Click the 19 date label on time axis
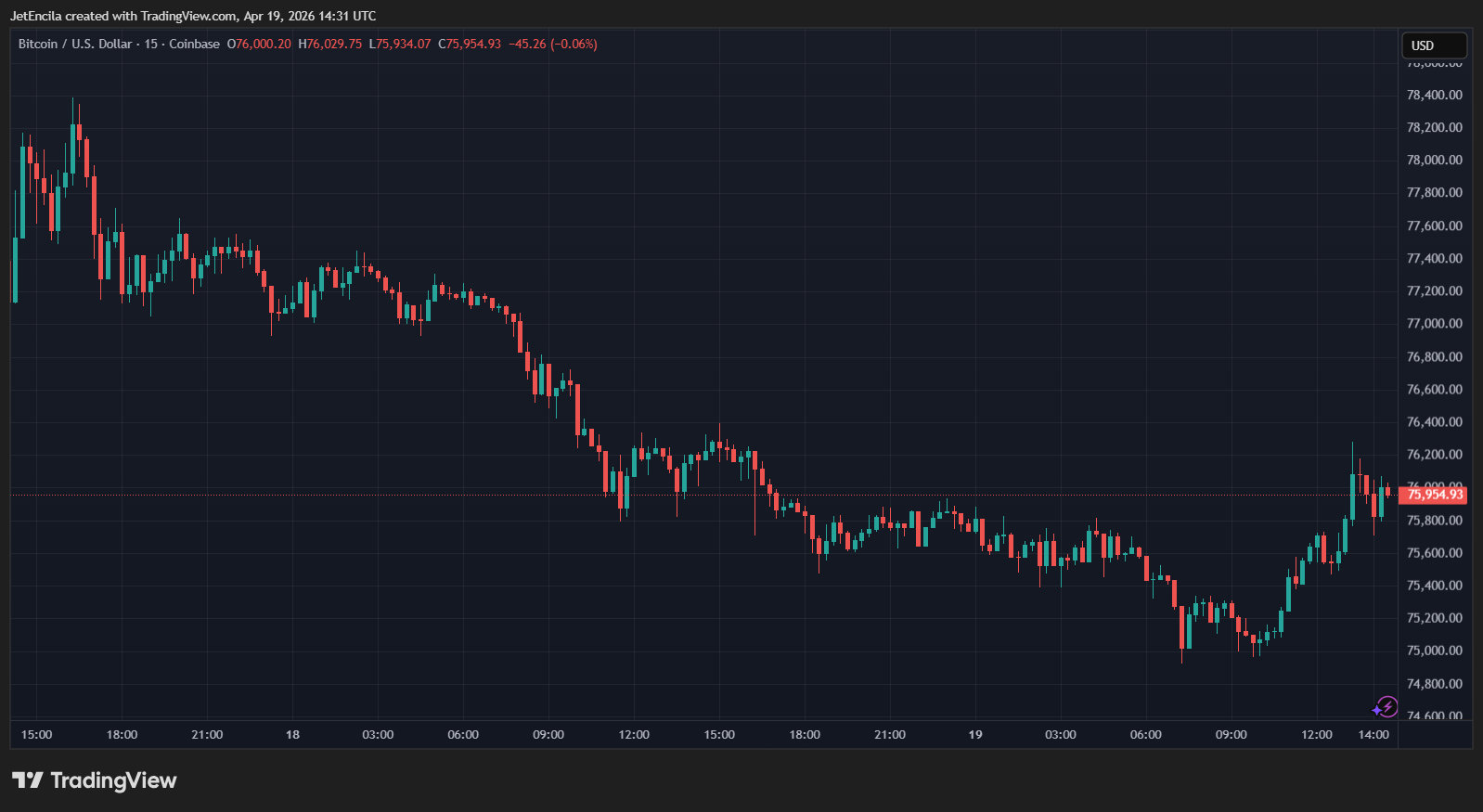The image size is (1483, 812). pos(975,735)
